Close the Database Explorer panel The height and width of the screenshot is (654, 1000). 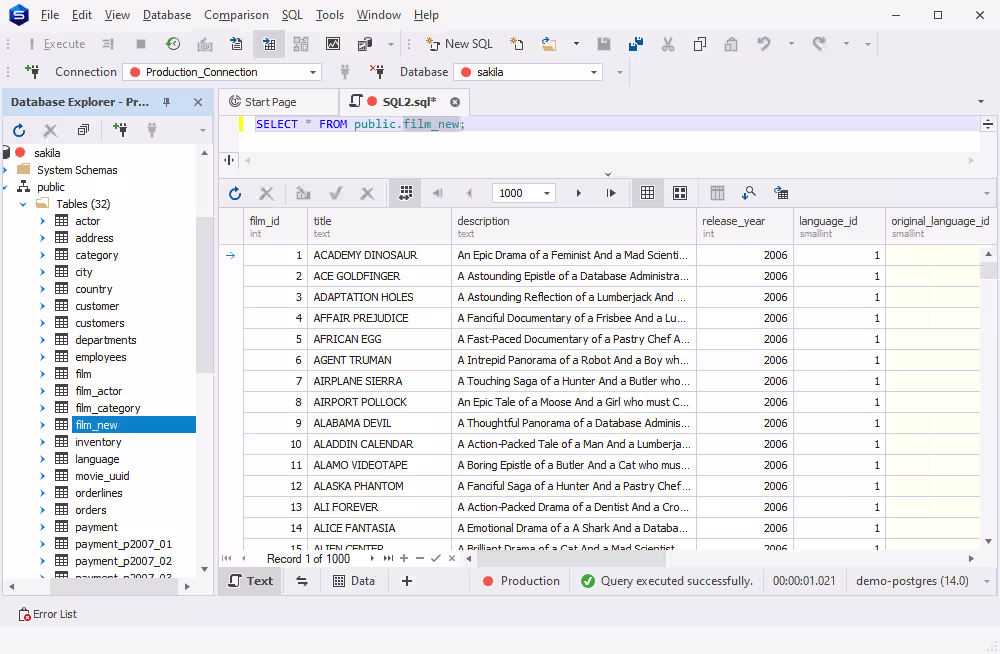tap(198, 102)
